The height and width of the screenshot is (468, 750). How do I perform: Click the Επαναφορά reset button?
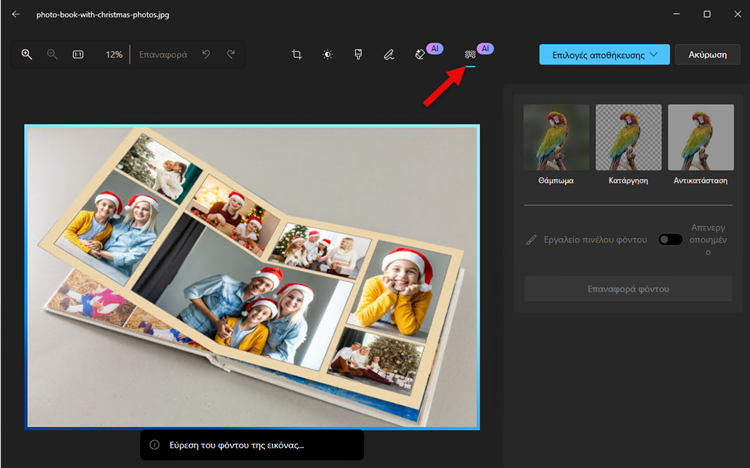pos(162,54)
